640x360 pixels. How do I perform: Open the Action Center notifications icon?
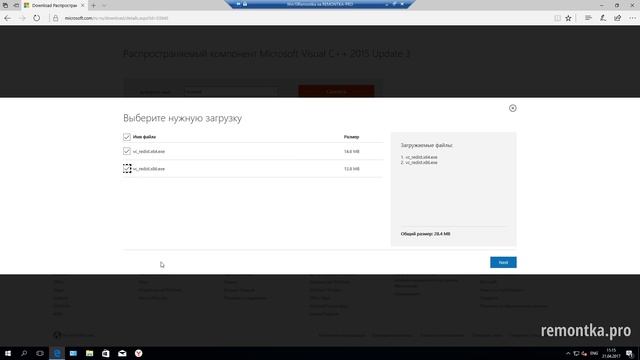(629, 353)
